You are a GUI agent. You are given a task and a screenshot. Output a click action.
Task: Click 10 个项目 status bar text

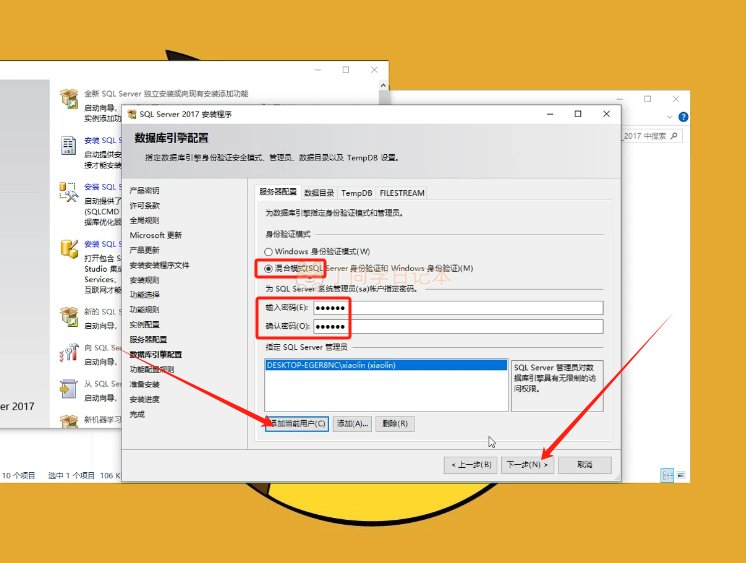(19, 475)
